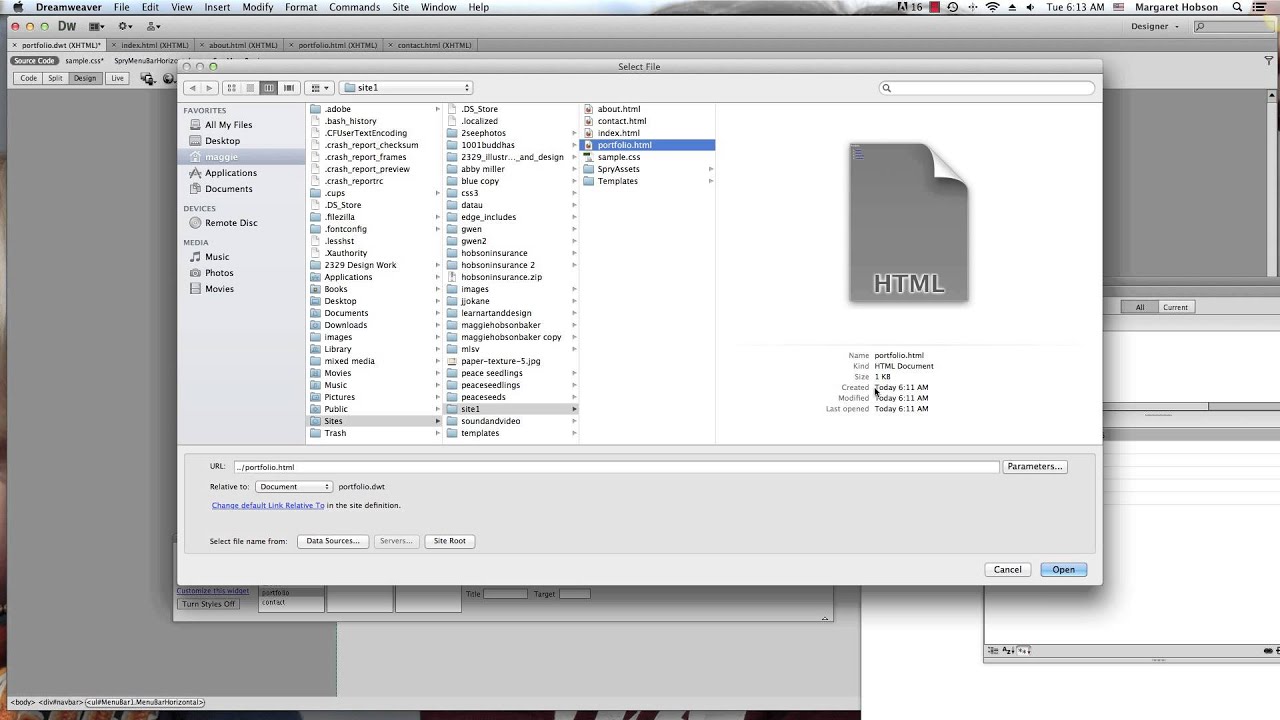Edit the URL text field

click(x=615, y=467)
